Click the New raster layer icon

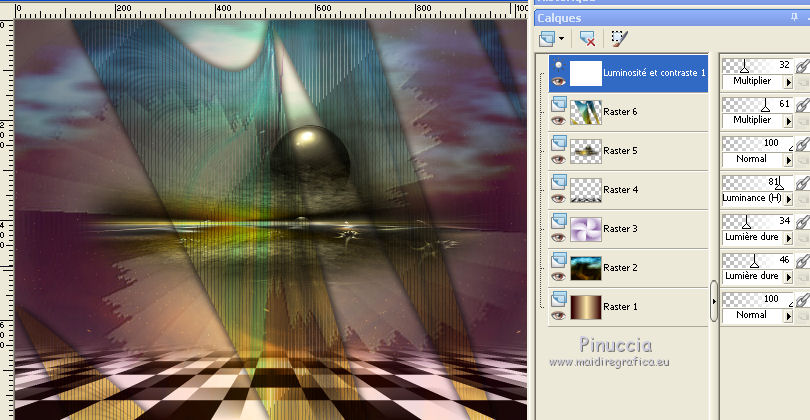tap(547, 39)
